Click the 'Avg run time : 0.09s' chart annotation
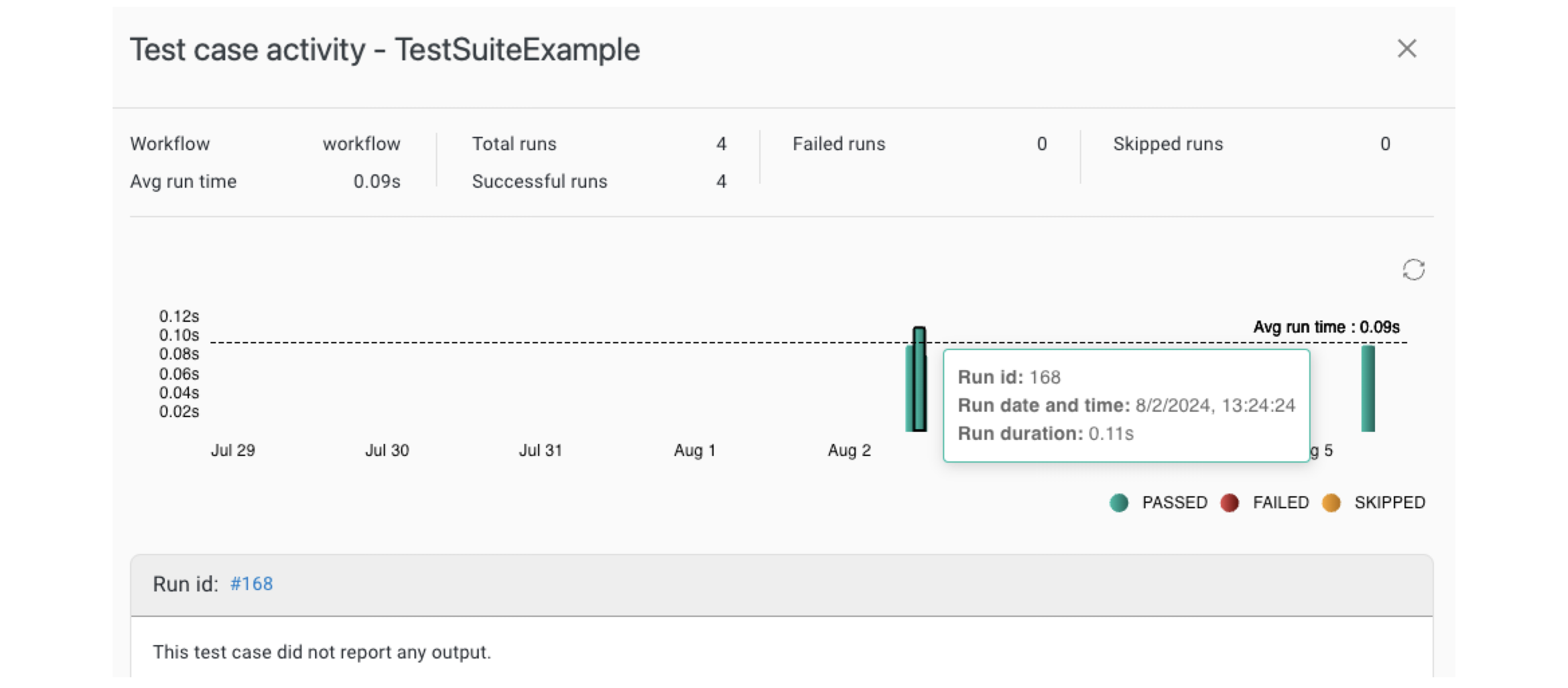The height and width of the screenshot is (688, 1568). 1326,327
